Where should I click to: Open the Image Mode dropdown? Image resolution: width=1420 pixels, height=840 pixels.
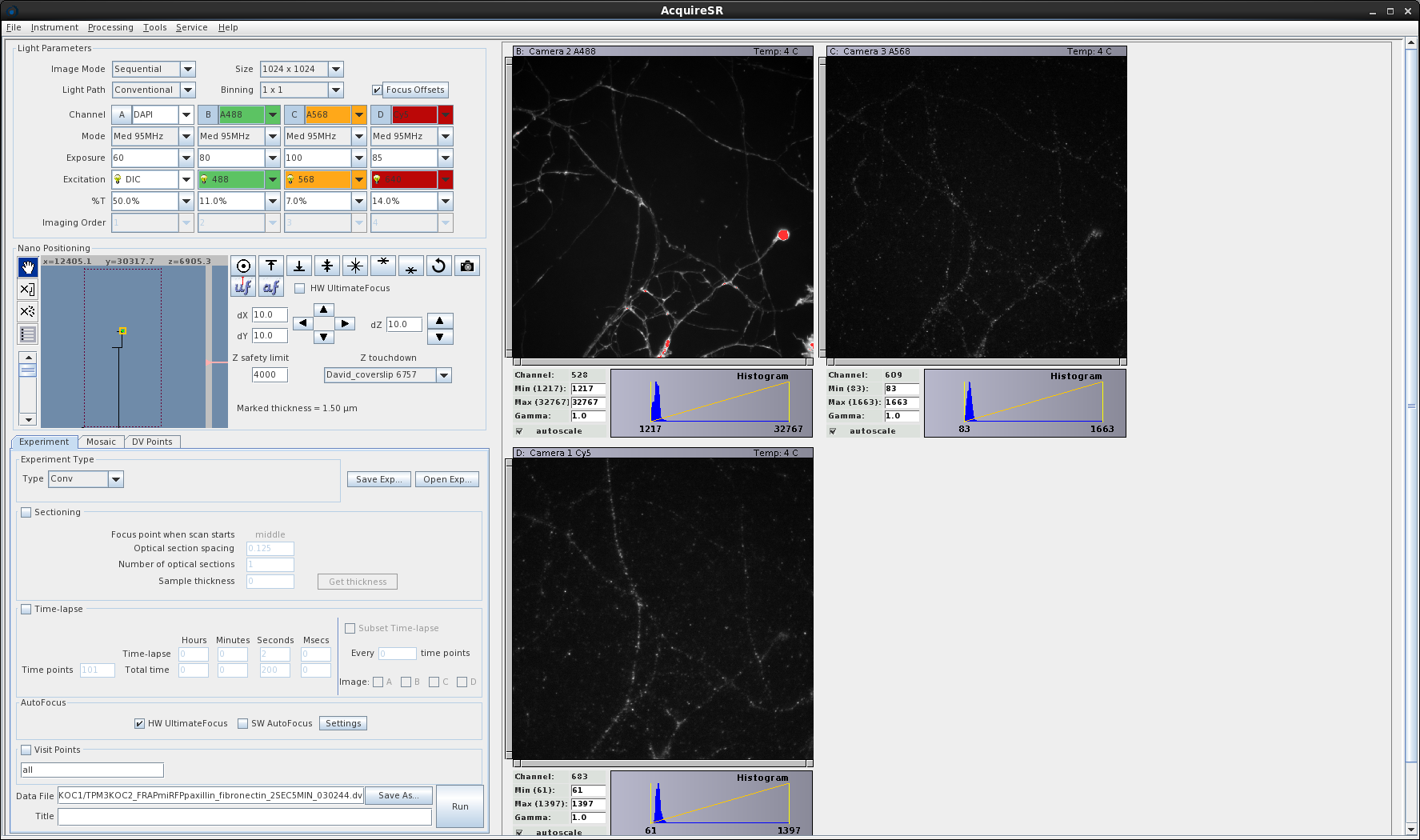click(188, 70)
